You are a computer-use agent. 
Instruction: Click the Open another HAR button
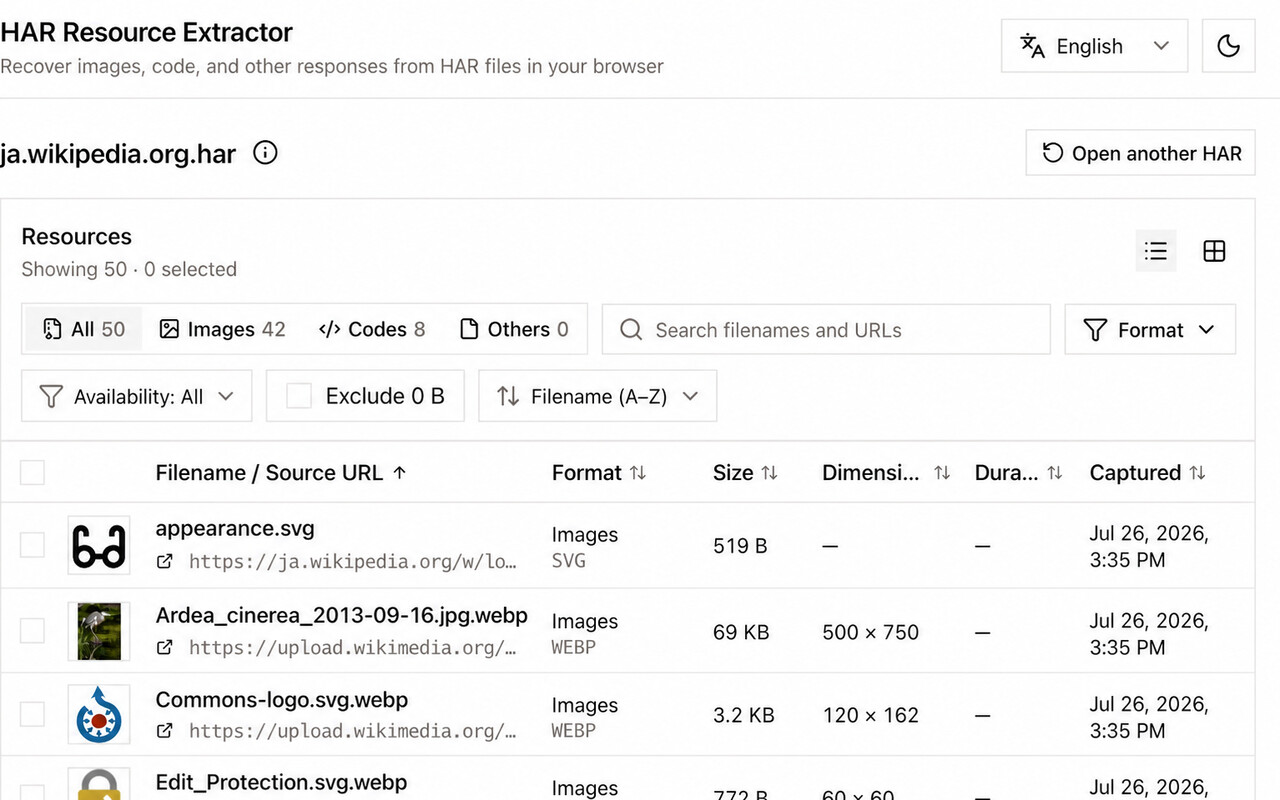pos(1140,153)
